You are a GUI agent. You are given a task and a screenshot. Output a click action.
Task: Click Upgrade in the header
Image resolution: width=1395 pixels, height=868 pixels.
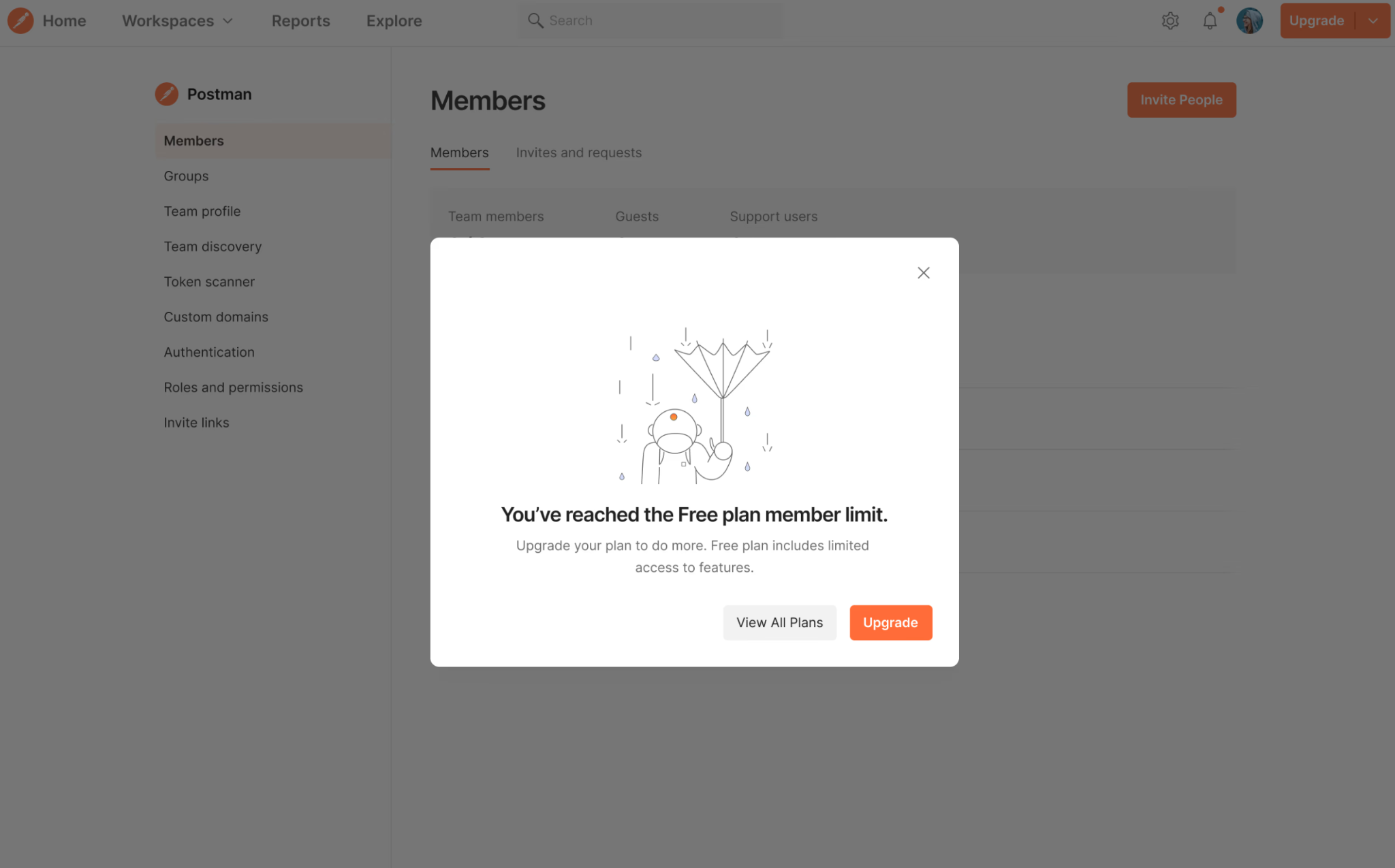pyautogui.click(x=1317, y=20)
